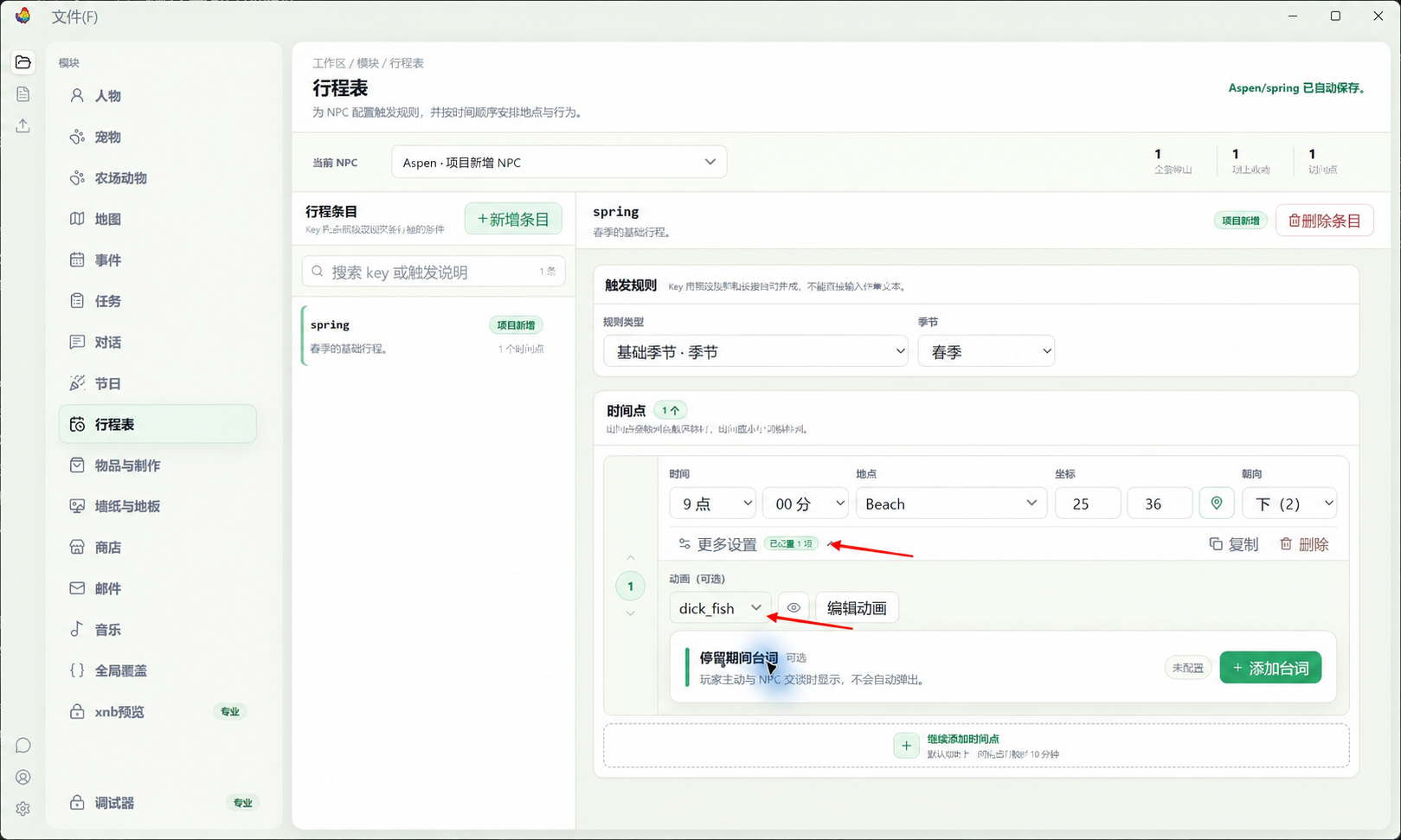Click the plus icon to continue adding time point
The width and height of the screenshot is (1401, 840).
[x=906, y=745]
